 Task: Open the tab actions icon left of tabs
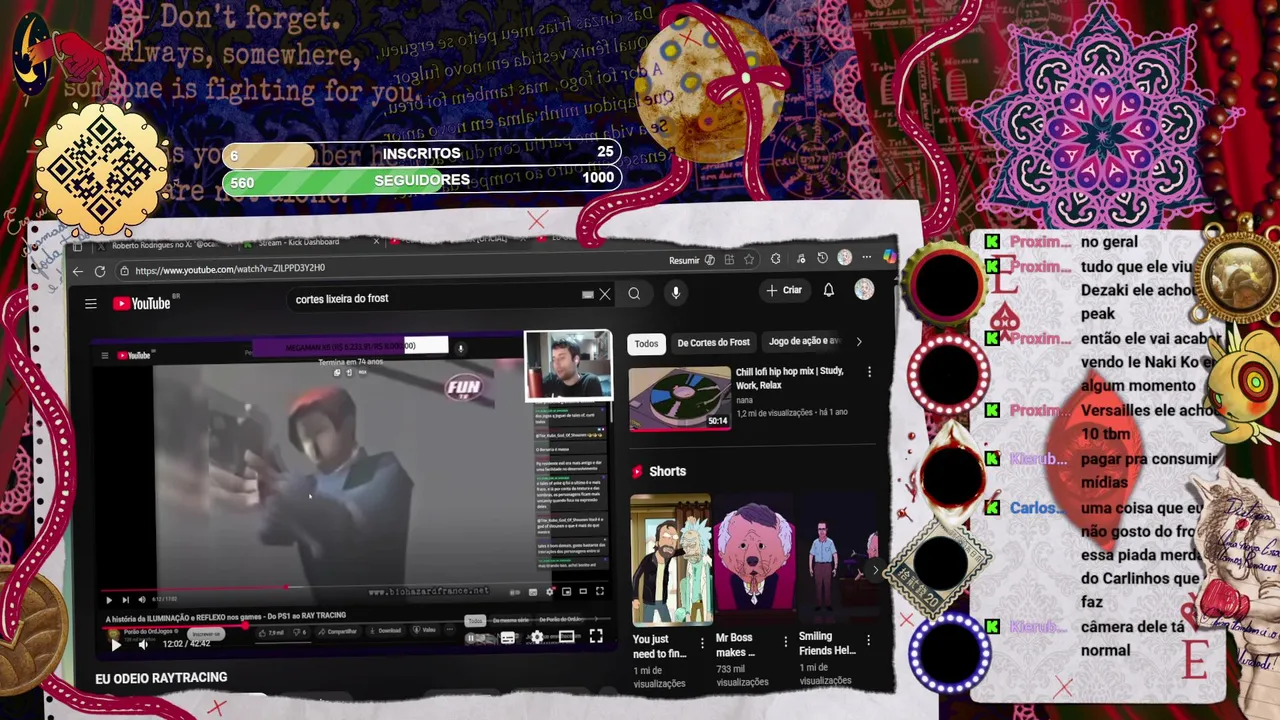78,247
